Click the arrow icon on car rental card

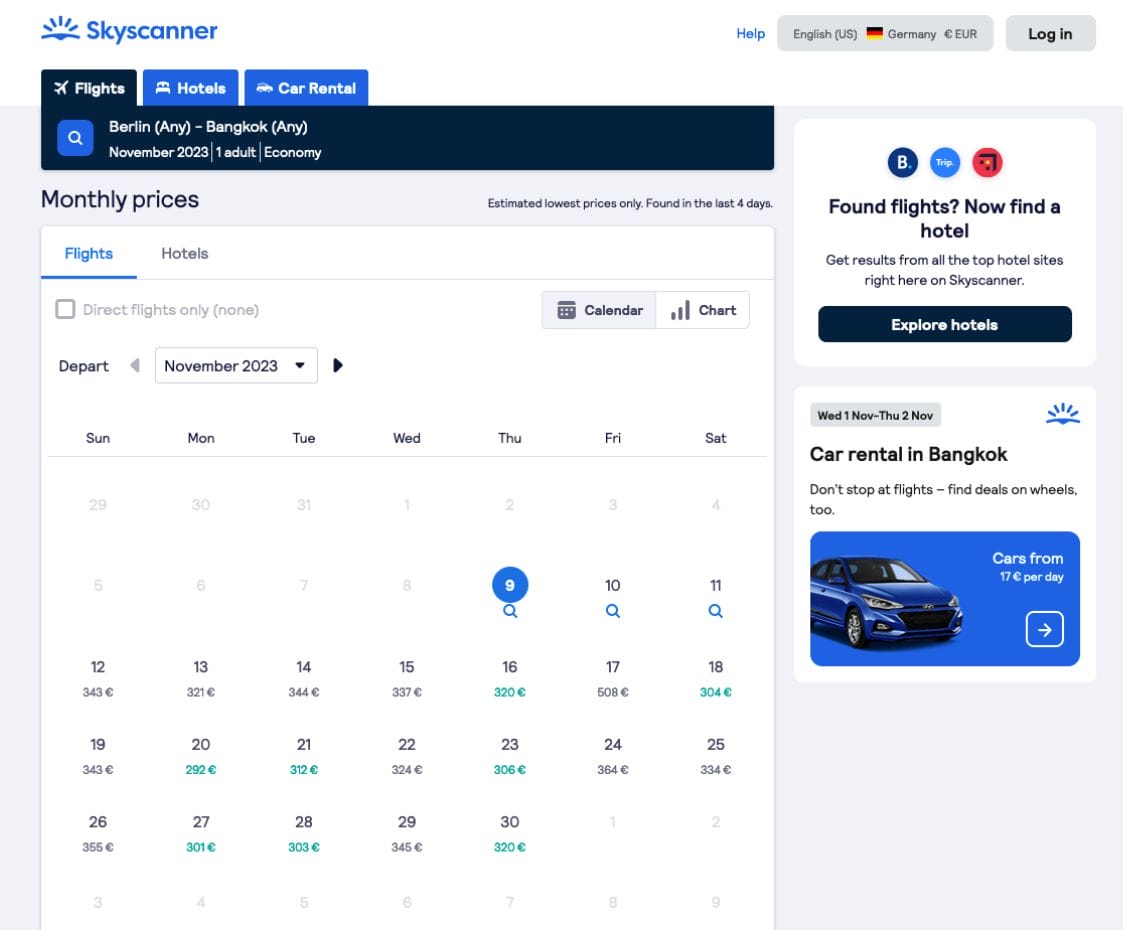(x=1044, y=629)
